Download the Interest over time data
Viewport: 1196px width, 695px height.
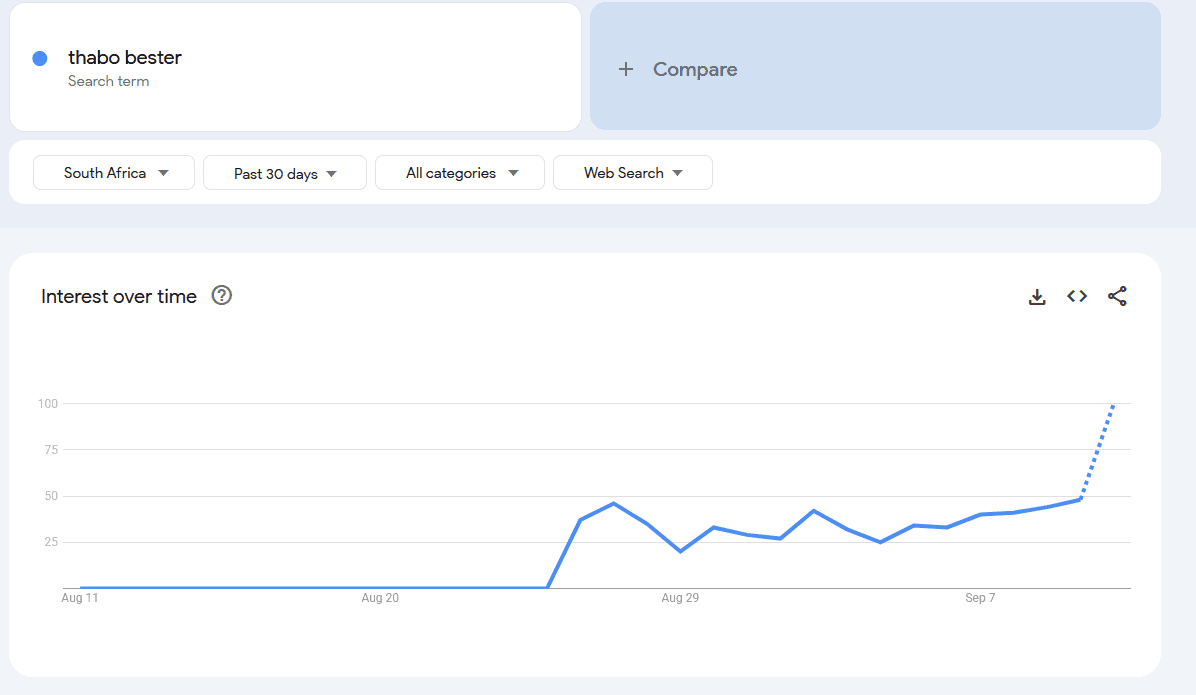click(x=1037, y=297)
